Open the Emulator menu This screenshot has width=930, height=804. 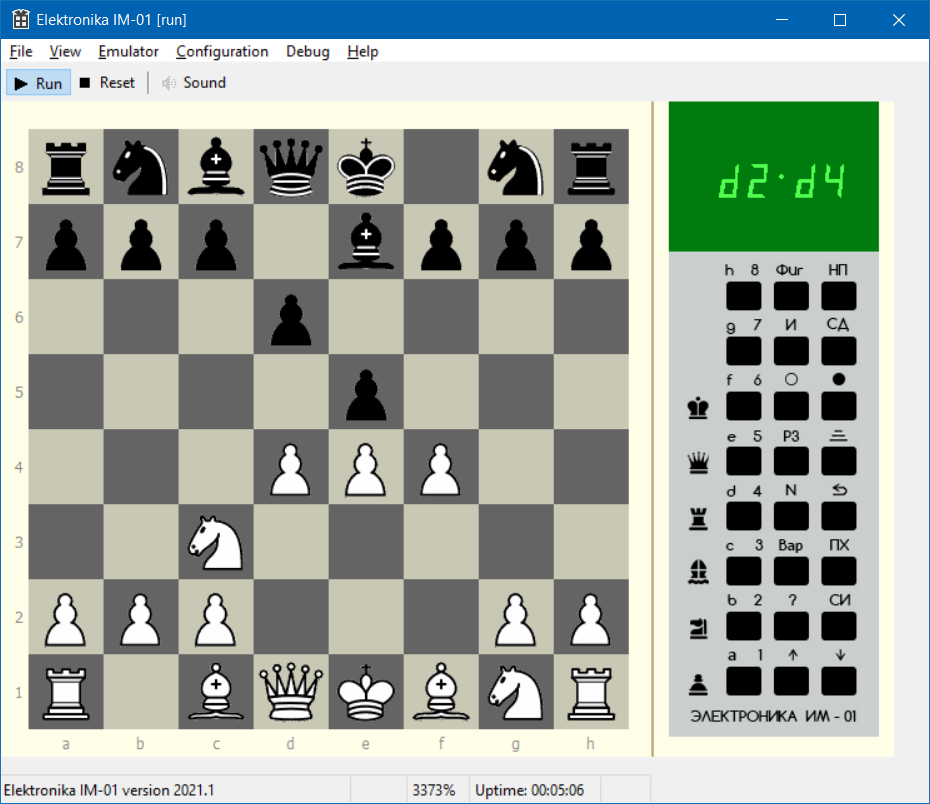coord(128,52)
